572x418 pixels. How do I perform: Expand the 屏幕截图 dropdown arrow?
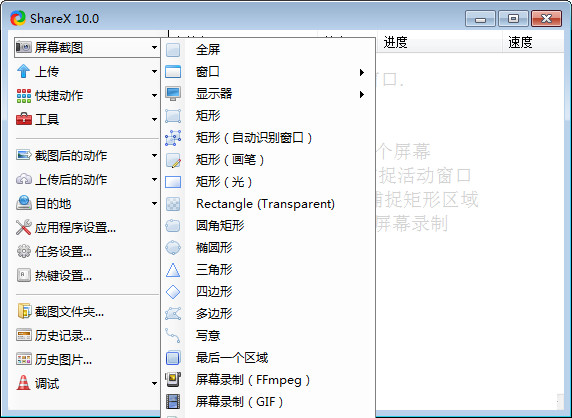[154, 47]
